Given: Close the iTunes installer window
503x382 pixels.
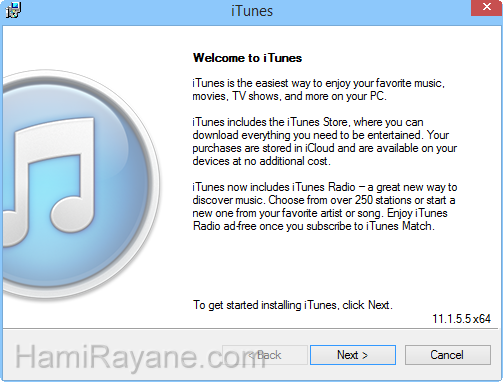Looking at the screenshot, I should [x=486, y=7].
